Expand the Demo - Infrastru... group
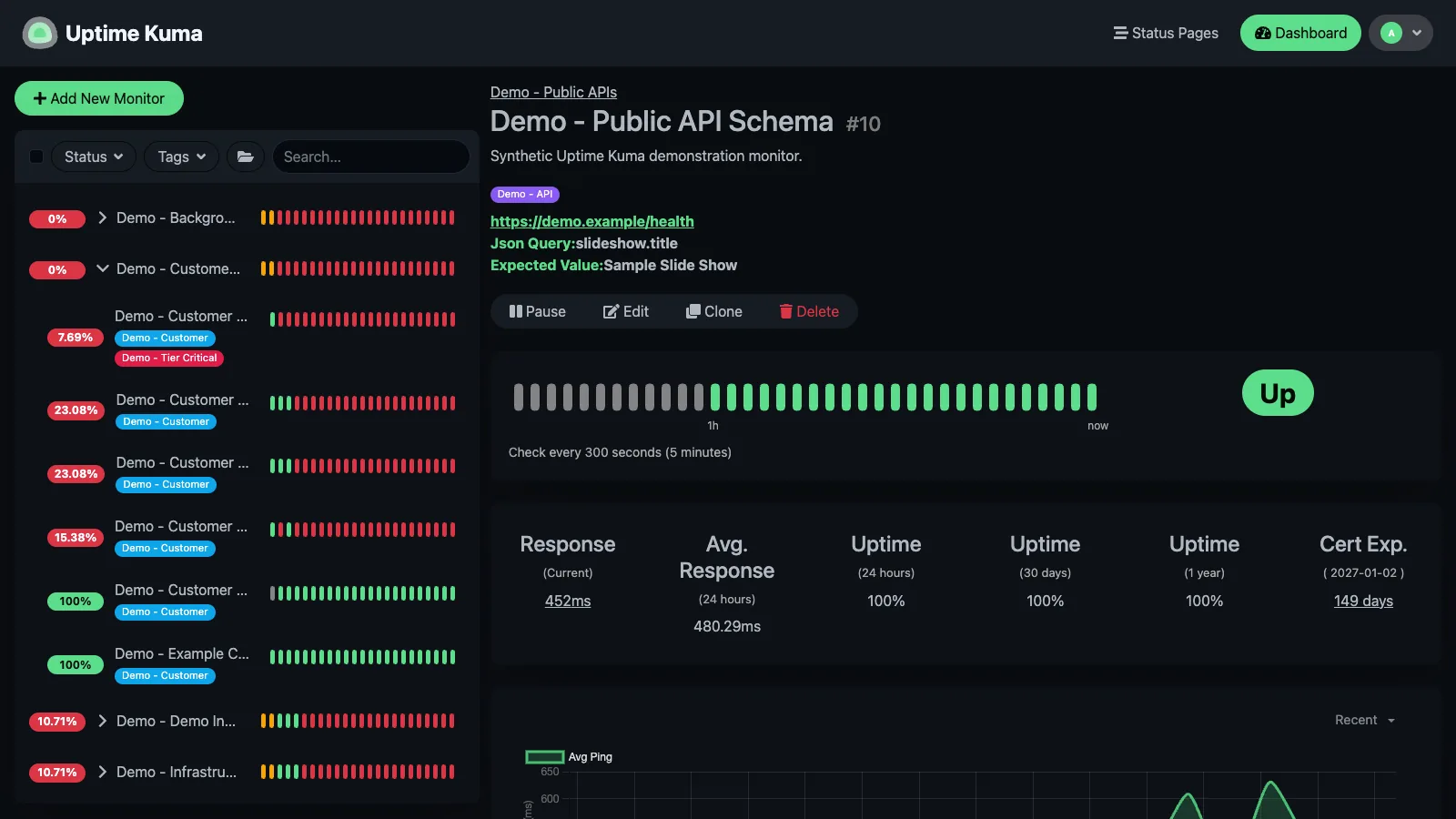 coord(102,772)
